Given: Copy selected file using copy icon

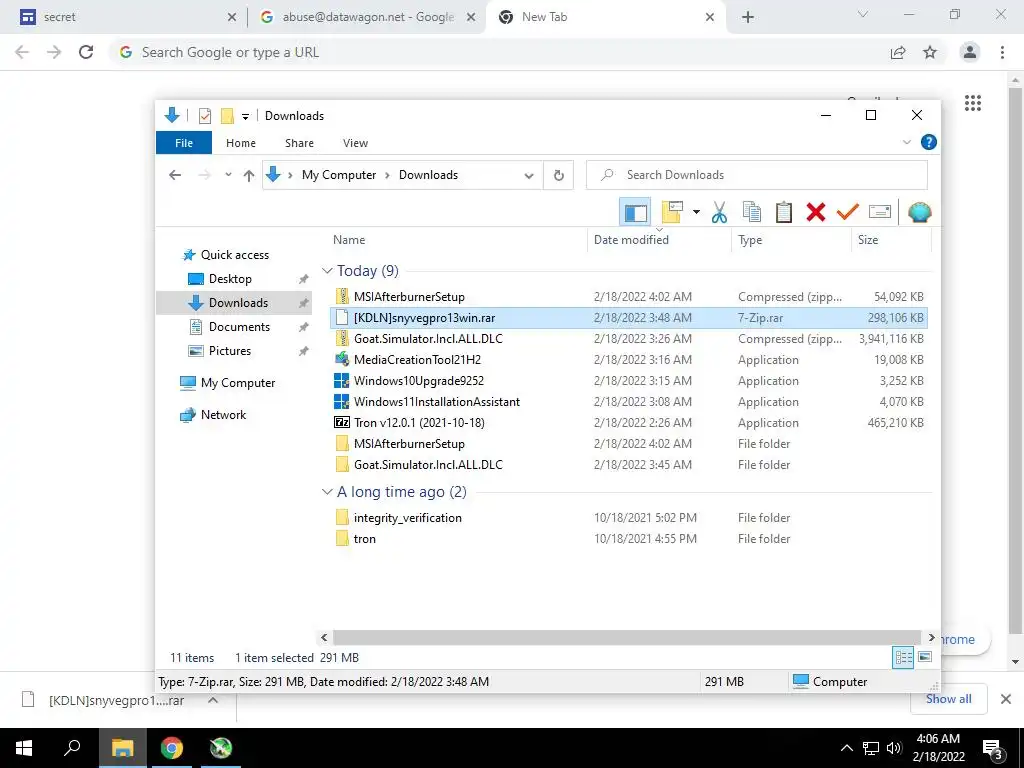Looking at the screenshot, I should tap(752, 212).
